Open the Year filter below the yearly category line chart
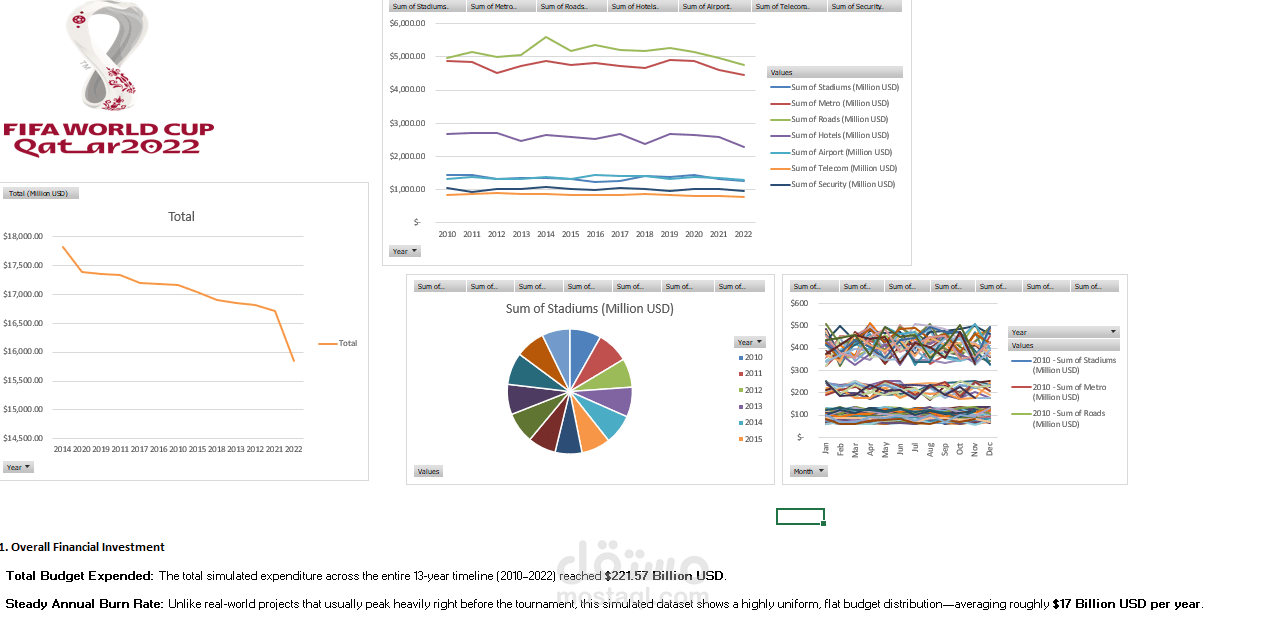This screenshot has height=622, width=1267. coord(405,251)
